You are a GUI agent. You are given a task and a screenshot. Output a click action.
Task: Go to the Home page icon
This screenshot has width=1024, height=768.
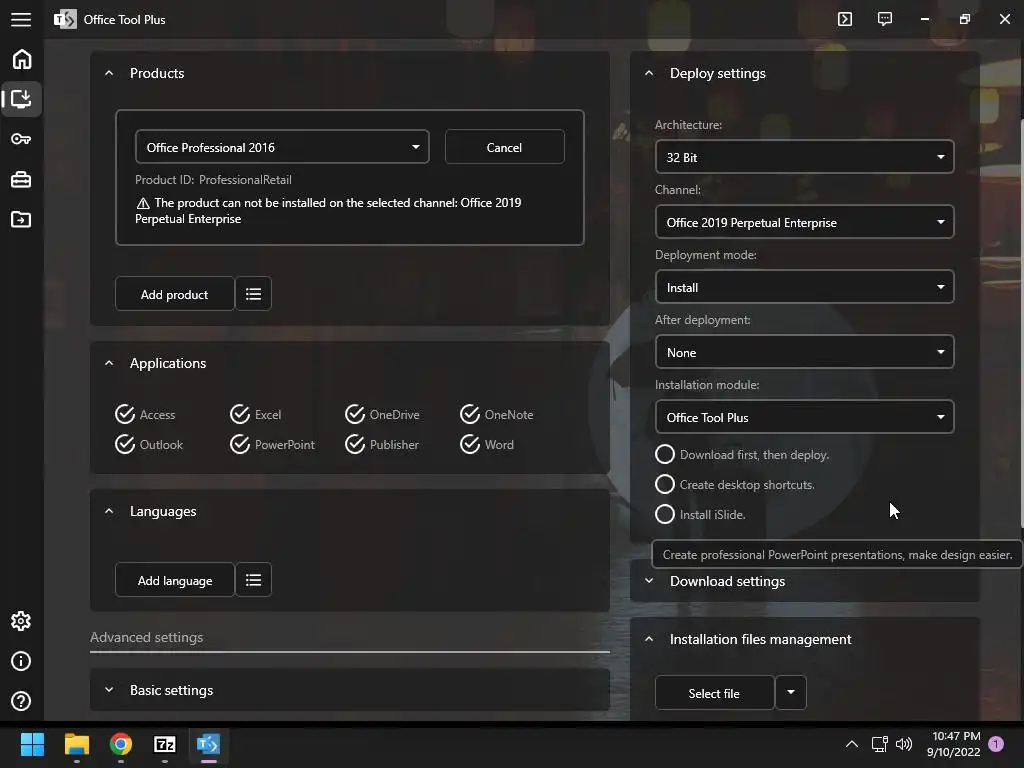22,59
